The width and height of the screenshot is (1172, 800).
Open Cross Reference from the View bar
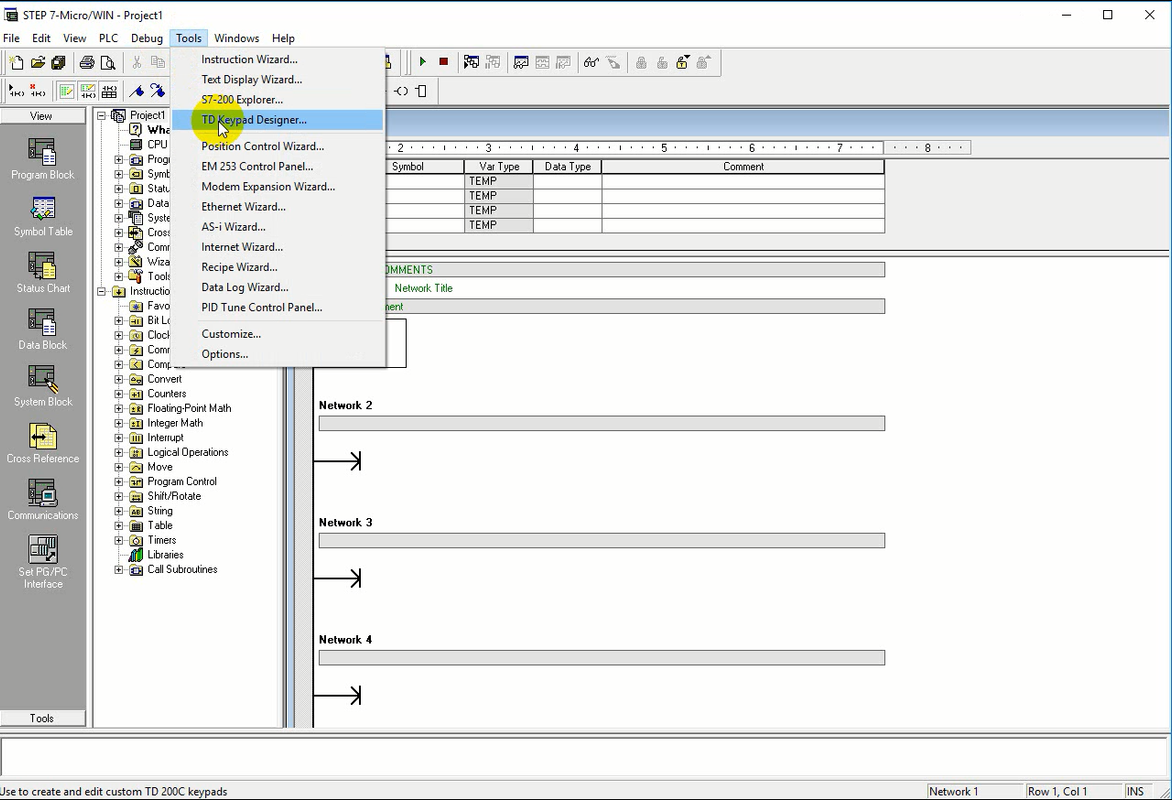pos(43,443)
